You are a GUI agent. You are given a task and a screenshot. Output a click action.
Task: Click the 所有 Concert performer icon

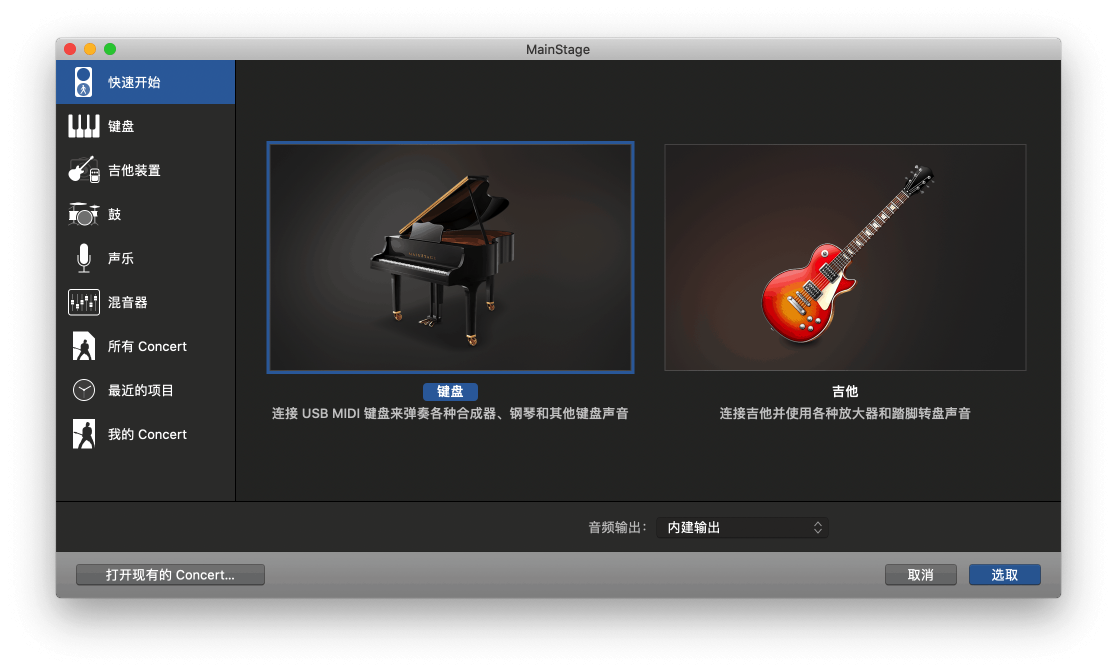point(86,346)
